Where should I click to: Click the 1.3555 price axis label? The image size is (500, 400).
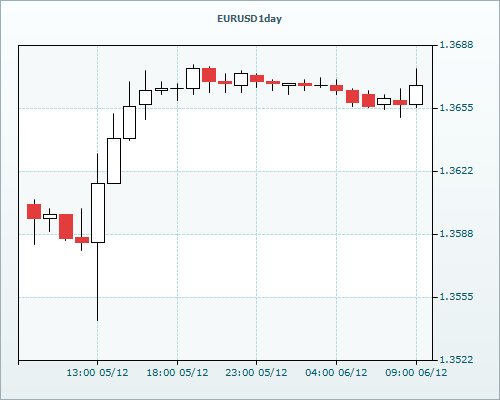click(x=456, y=297)
